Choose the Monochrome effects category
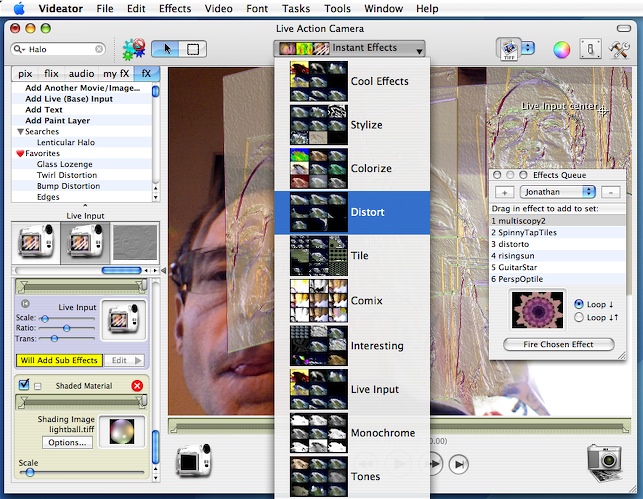This screenshot has height=499, width=643. pos(352,433)
